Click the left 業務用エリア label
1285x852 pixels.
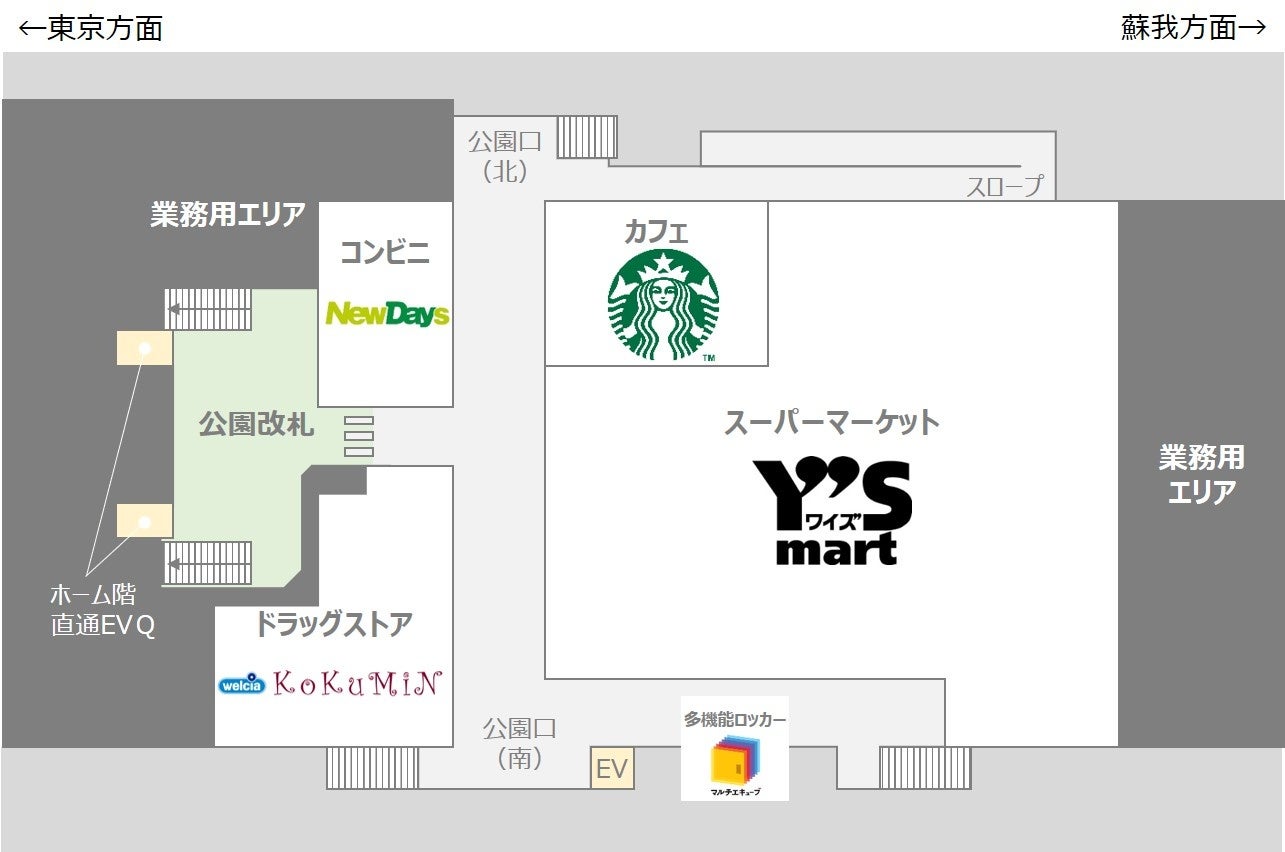228,214
